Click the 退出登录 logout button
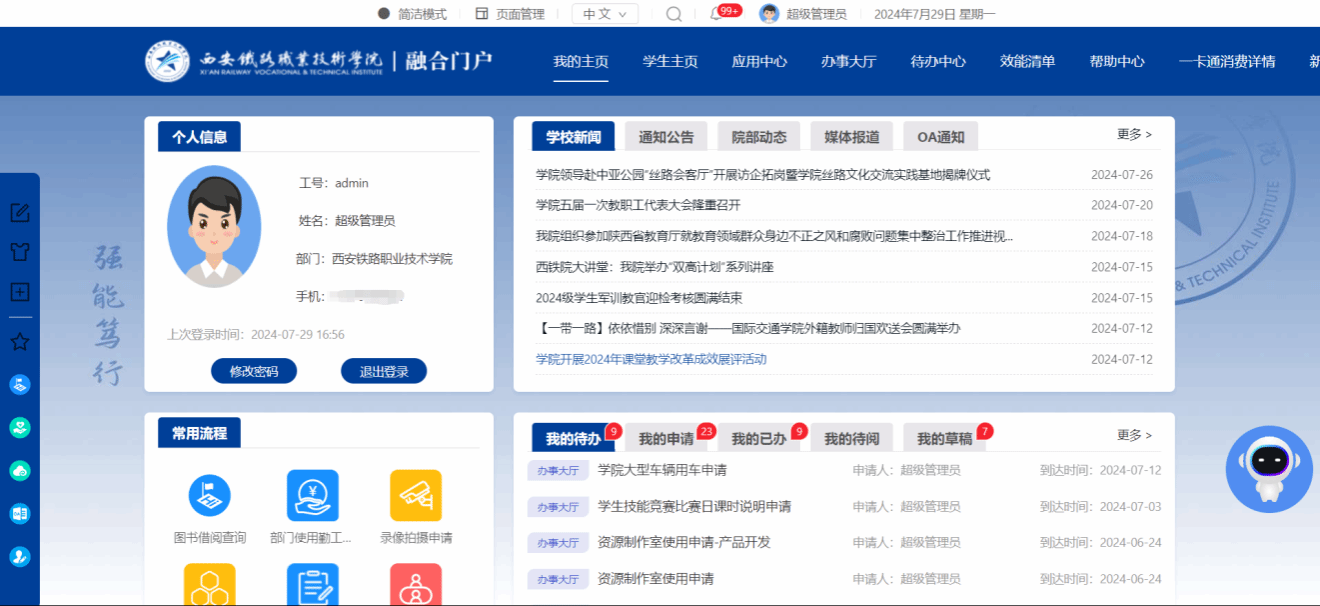 (x=384, y=371)
